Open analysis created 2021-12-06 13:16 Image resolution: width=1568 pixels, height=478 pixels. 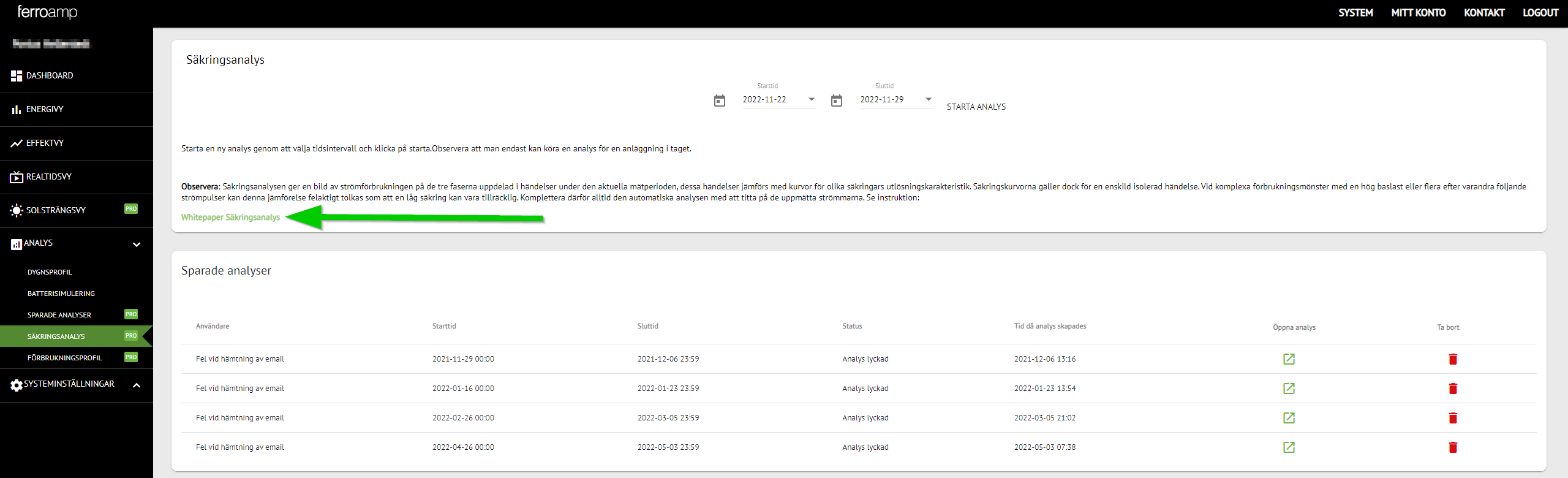coord(1289,359)
